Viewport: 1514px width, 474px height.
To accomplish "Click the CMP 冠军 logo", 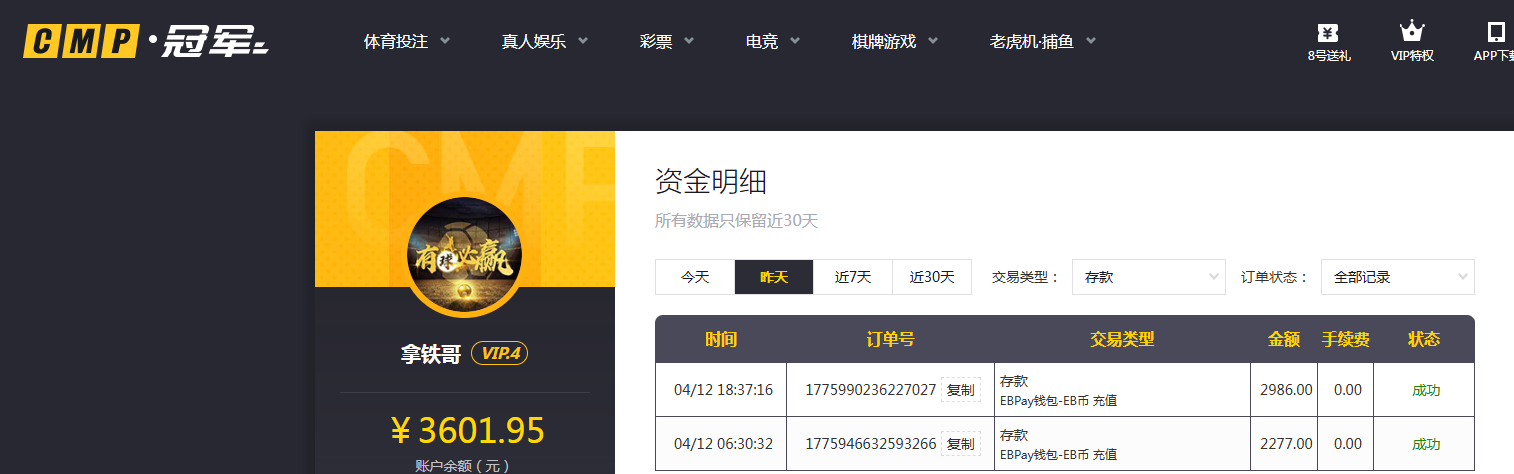I will click(x=146, y=42).
